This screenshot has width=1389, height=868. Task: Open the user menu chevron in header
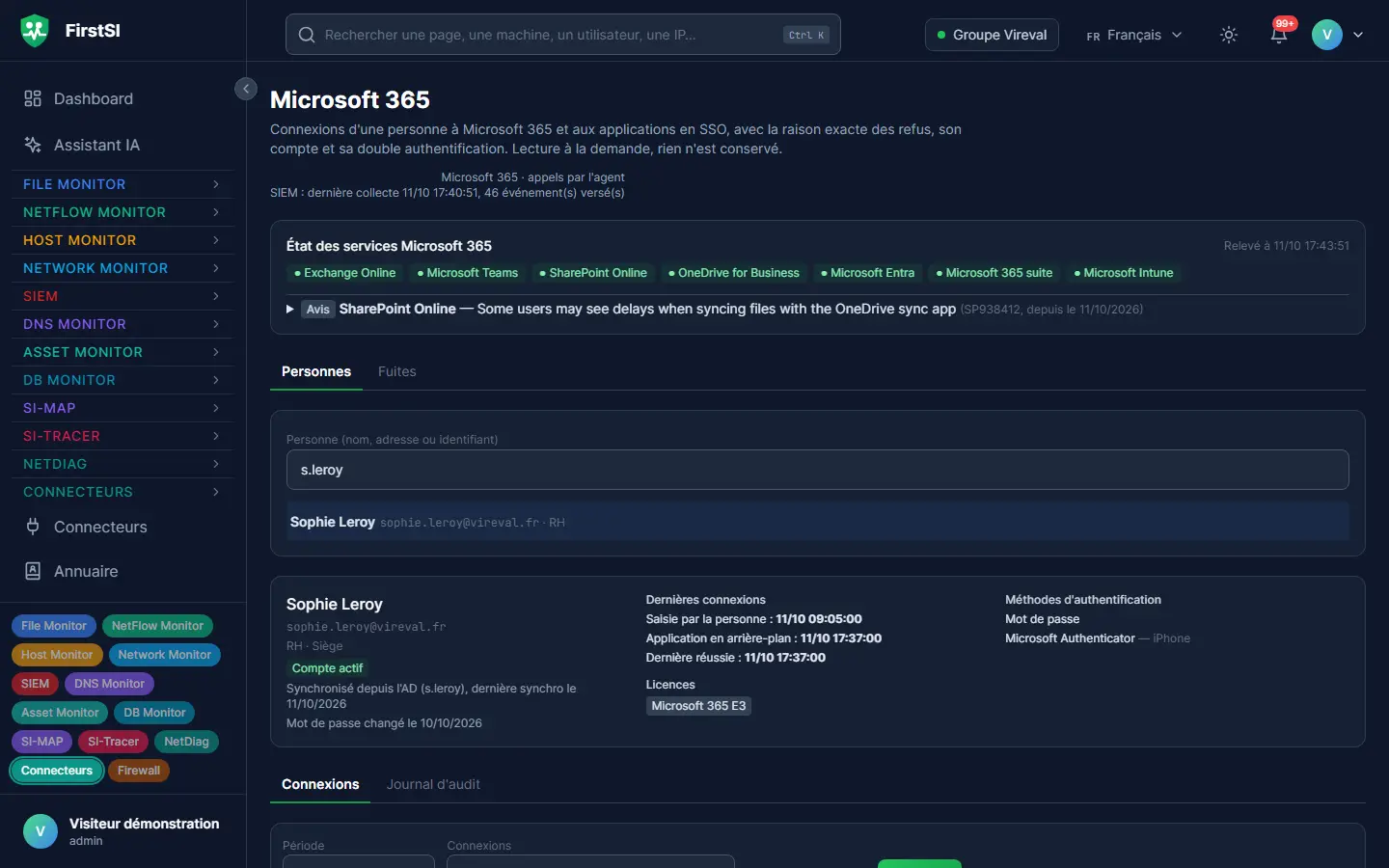point(1358,35)
